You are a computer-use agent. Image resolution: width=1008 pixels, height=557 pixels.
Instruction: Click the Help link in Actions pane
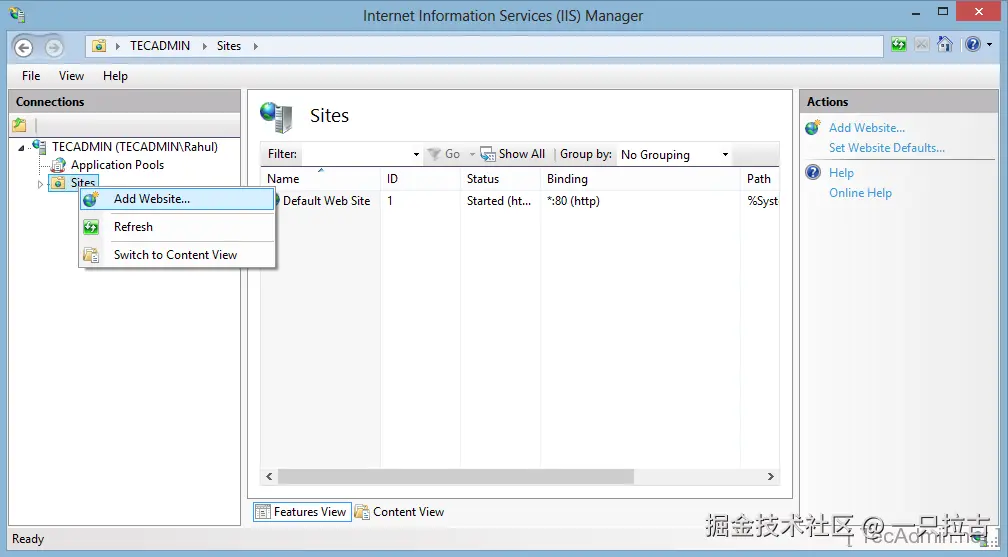tap(841, 173)
